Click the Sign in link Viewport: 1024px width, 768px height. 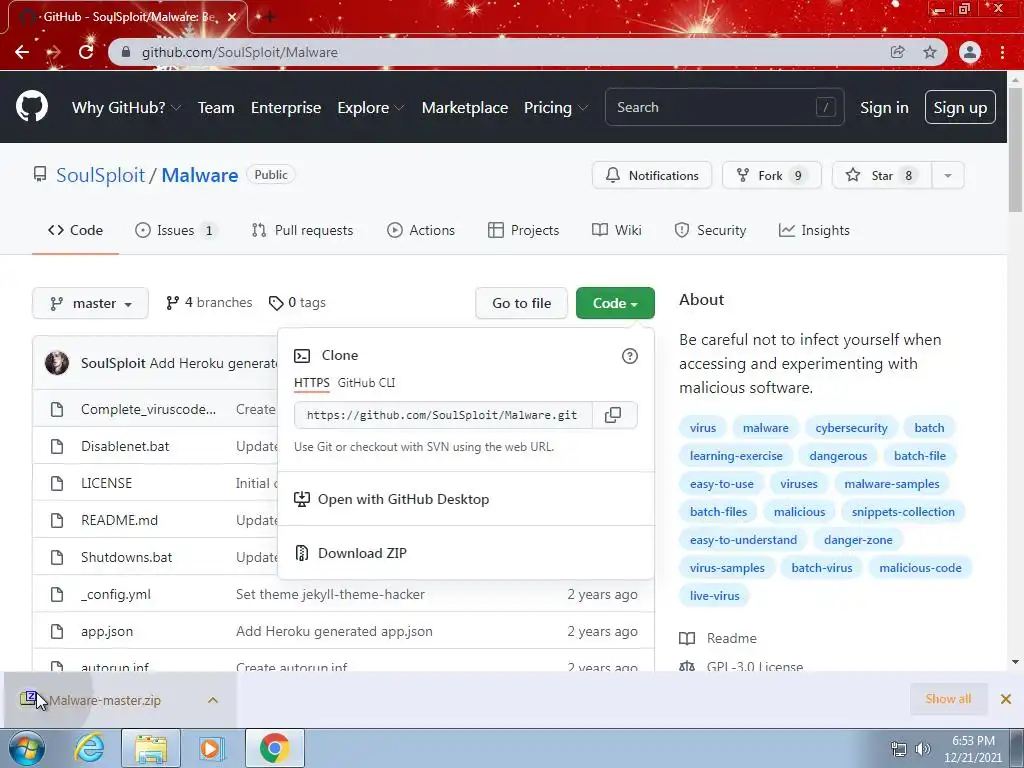pos(884,108)
